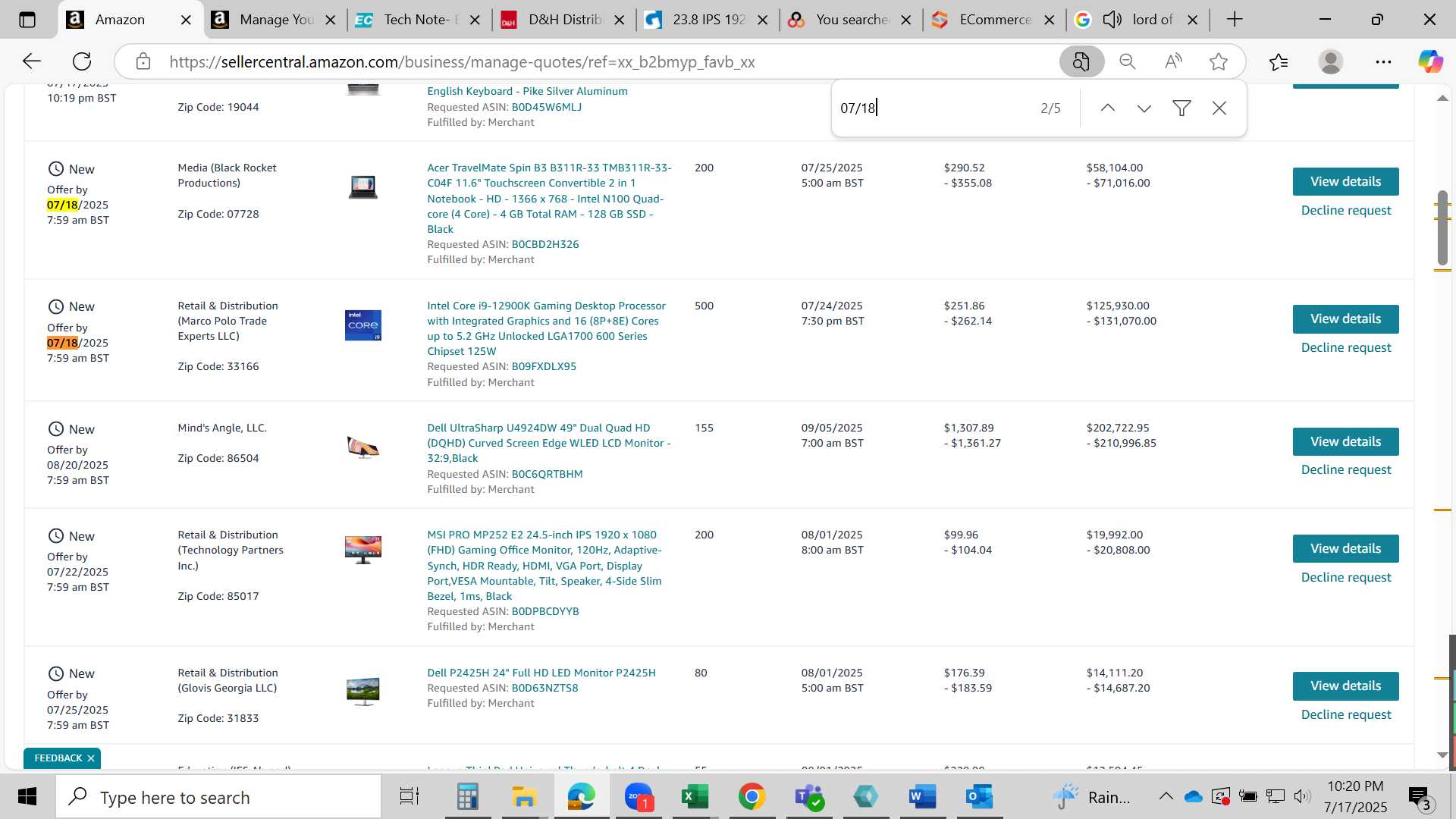Close the find-on-page bar
The image size is (1456, 819).
tap(1219, 108)
